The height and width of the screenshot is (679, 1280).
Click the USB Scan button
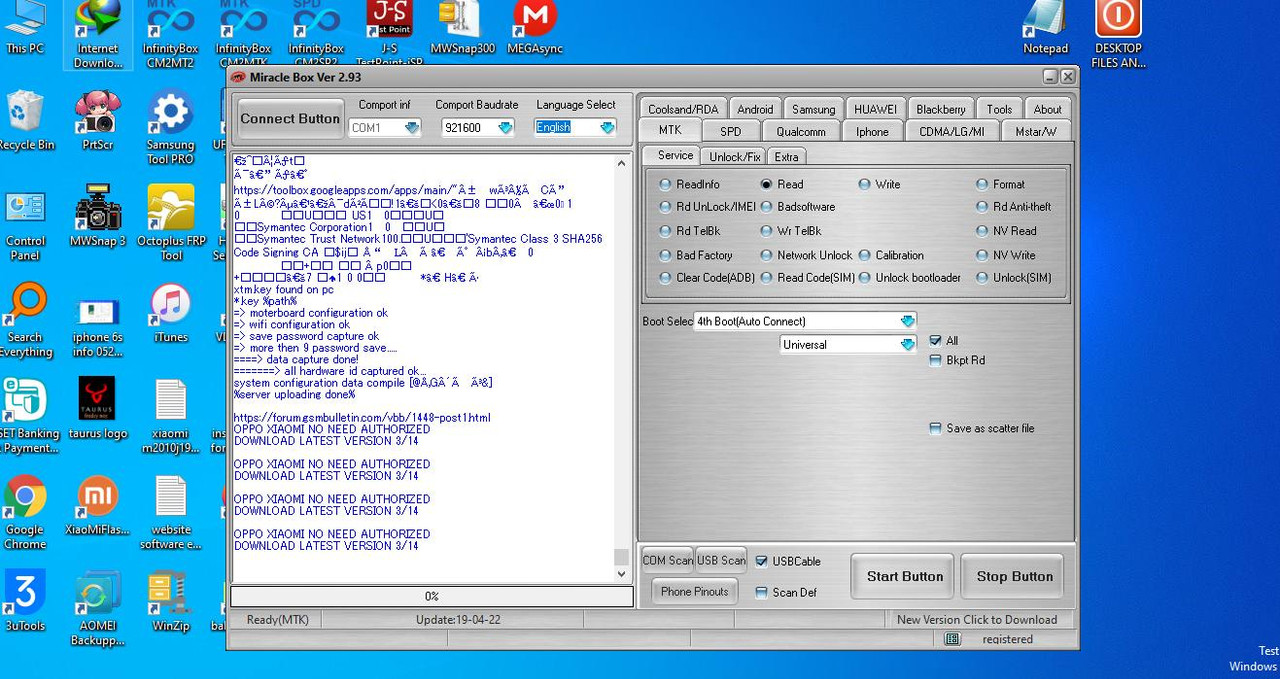(721, 560)
